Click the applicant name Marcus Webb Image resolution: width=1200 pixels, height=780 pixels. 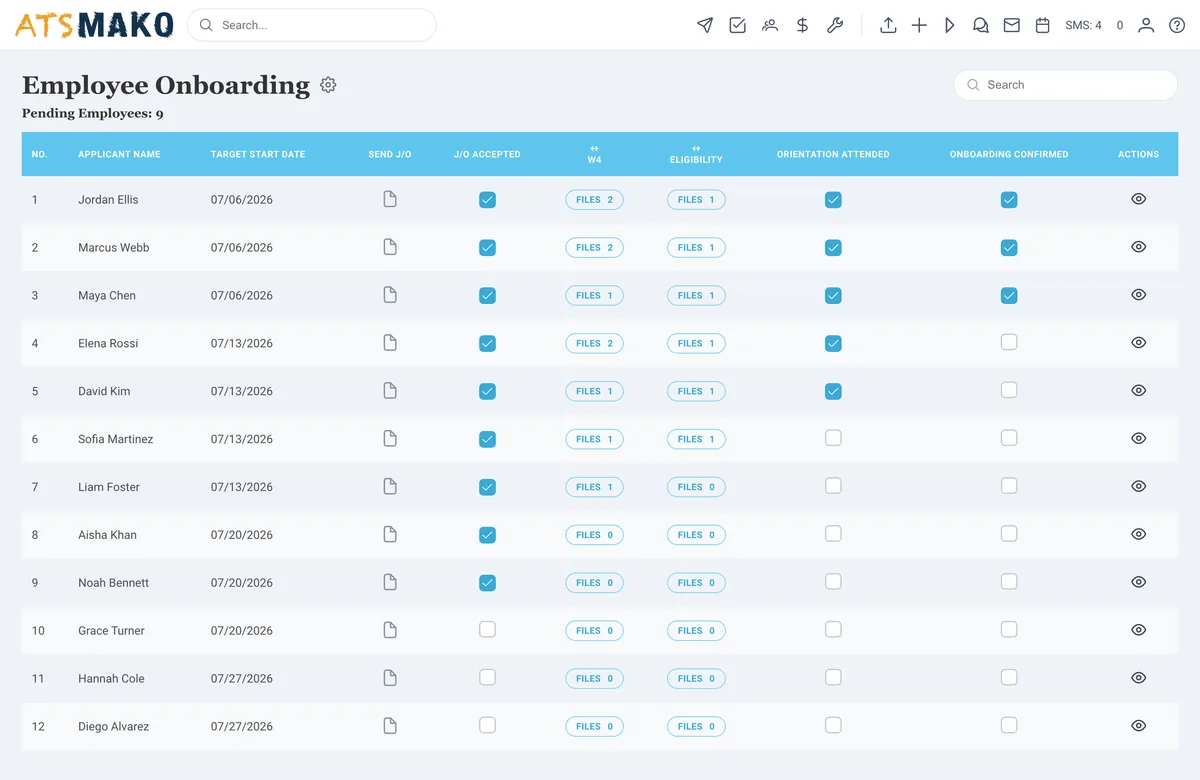114,247
